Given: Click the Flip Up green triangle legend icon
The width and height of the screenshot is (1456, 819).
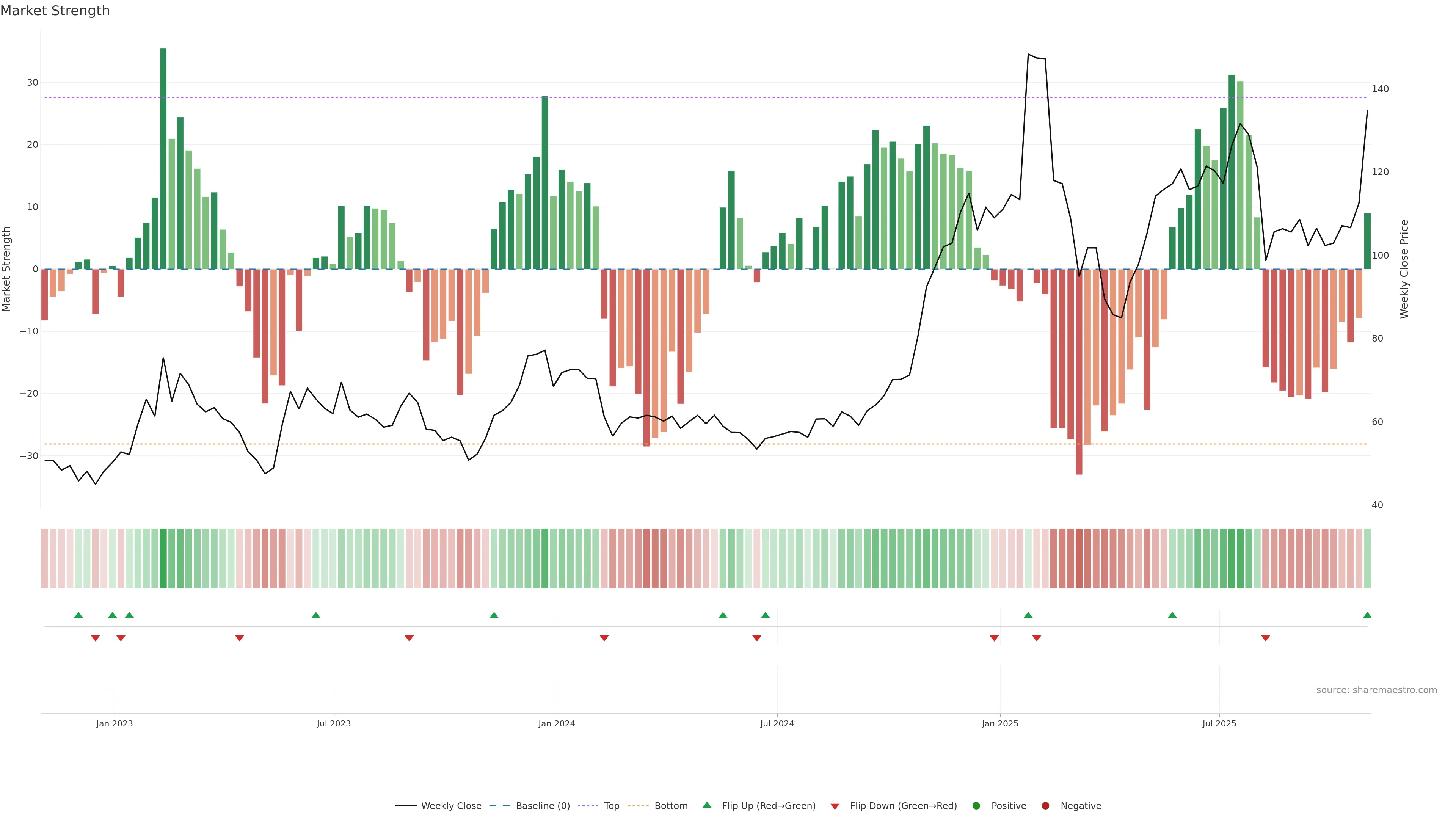Looking at the screenshot, I should 706,805.
